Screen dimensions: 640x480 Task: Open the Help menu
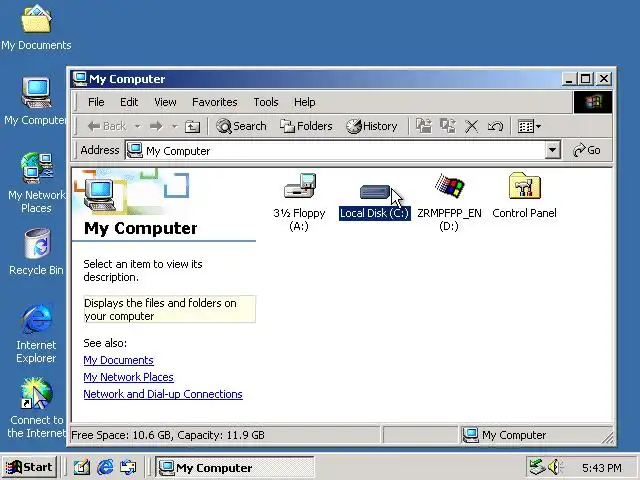(x=304, y=102)
